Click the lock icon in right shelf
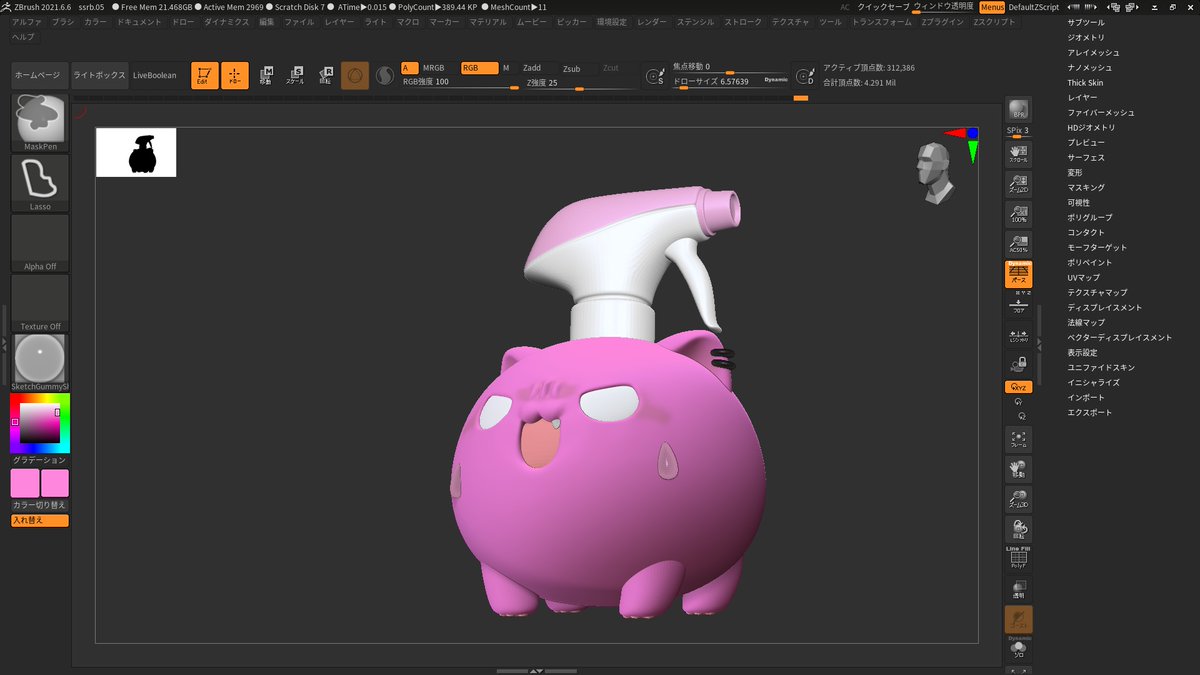Viewport: 1200px width, 675px height. (x=1018, y=365)
